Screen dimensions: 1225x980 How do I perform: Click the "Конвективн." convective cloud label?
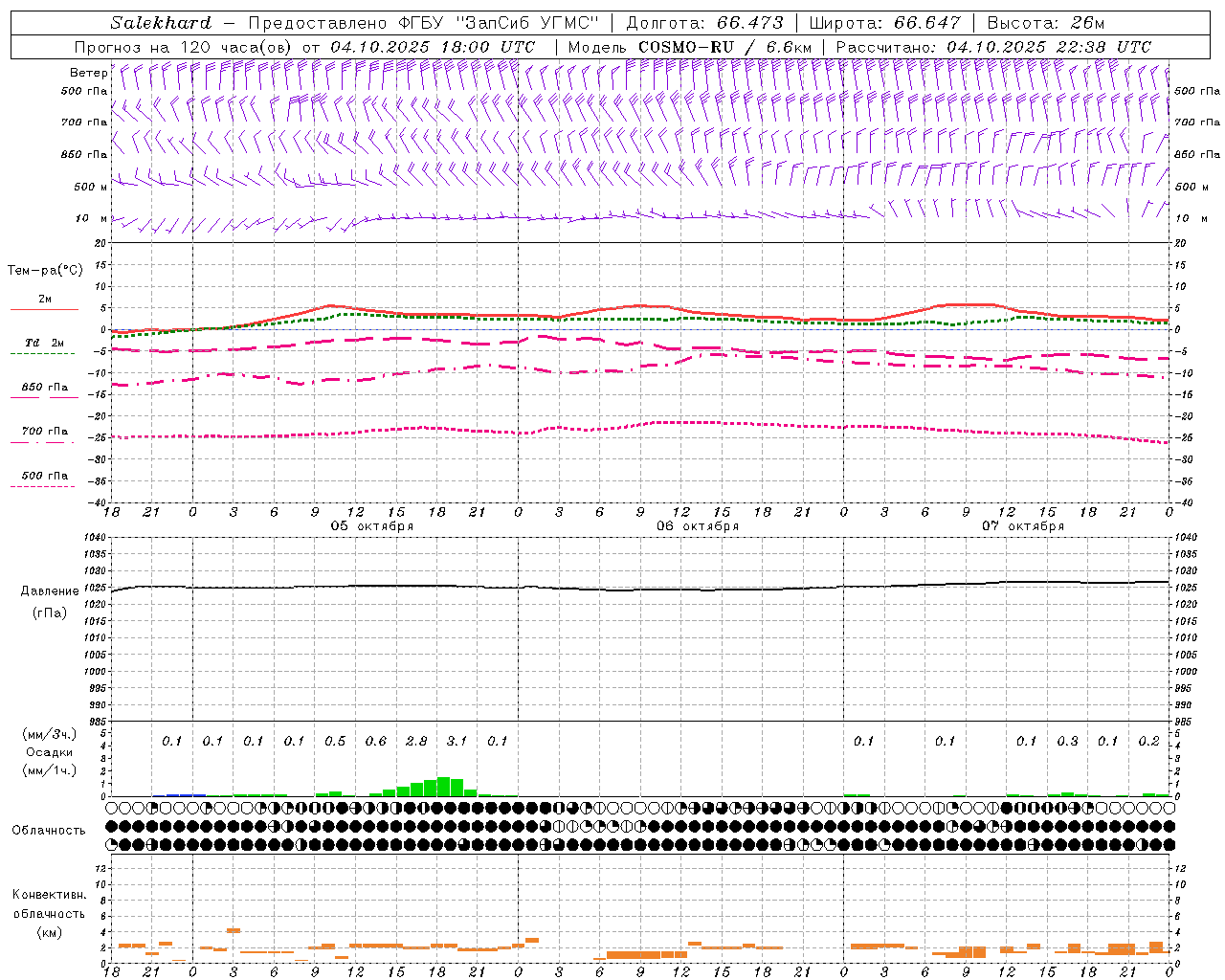(49, 895)
